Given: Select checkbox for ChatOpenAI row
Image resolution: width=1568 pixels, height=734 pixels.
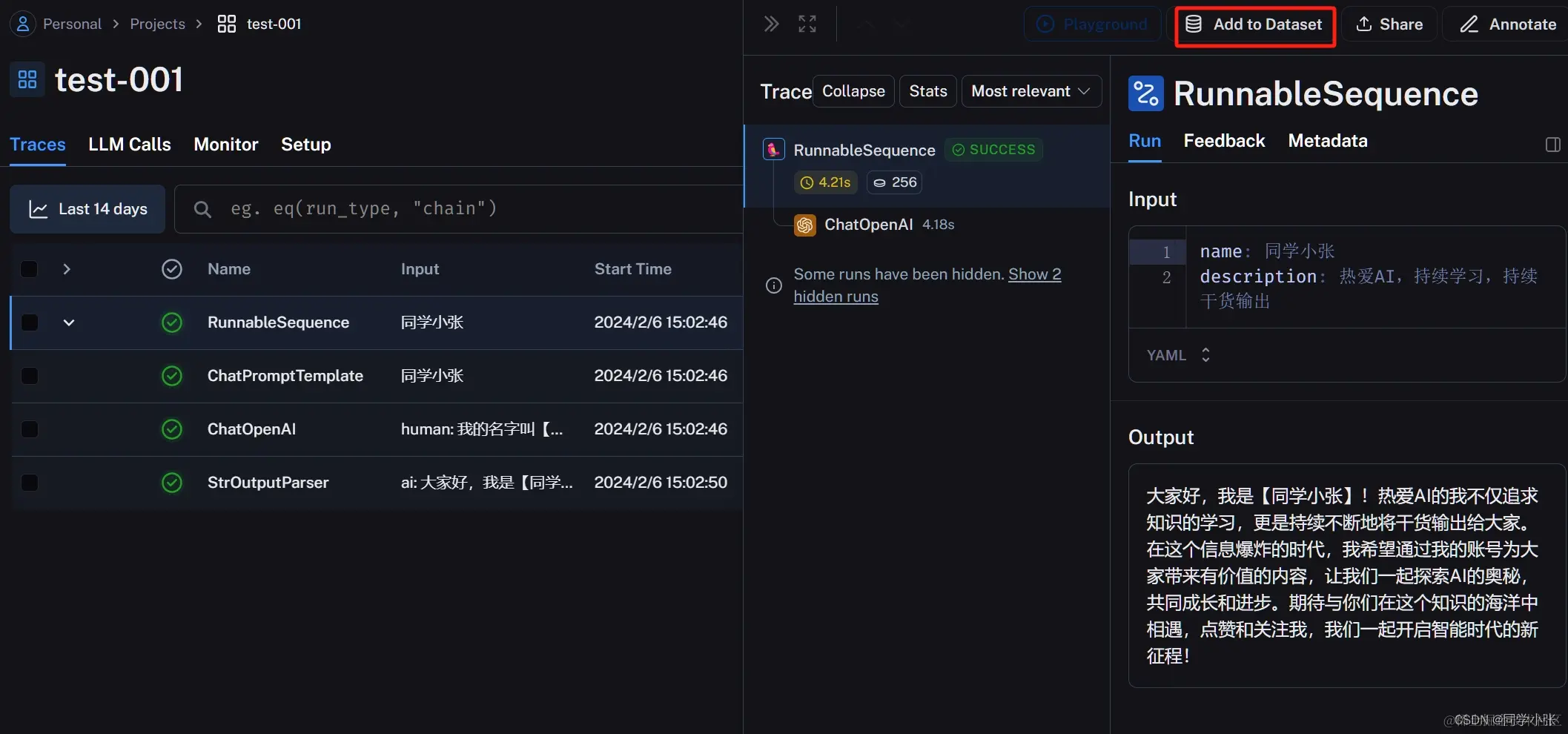Looking at the screenshot, I should point(29,429).
